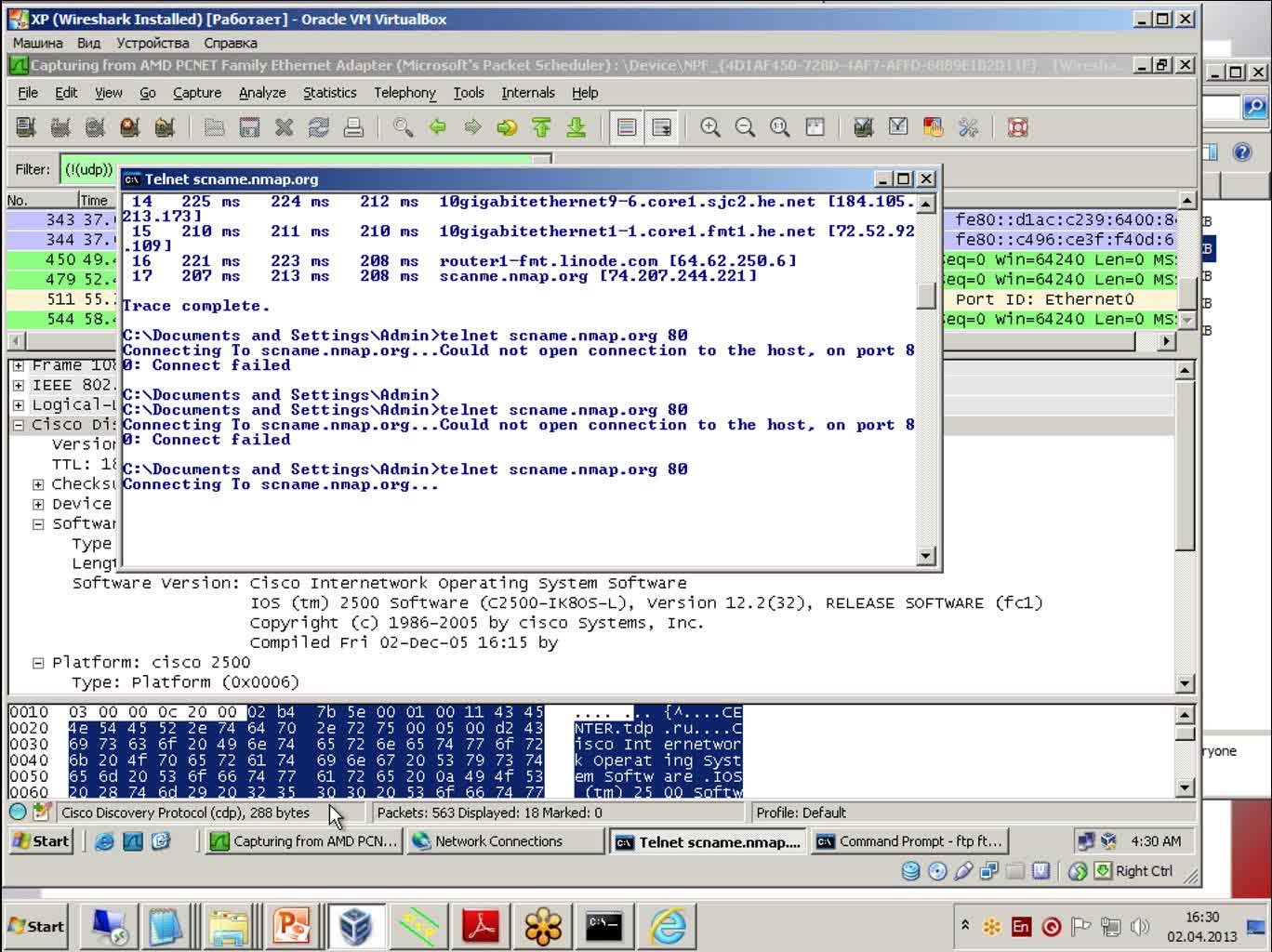The width and height of the screenshot is (1272, 952).
Task: Open Wireshark help lifebuoy icon
Action: tap(1018, 127)
